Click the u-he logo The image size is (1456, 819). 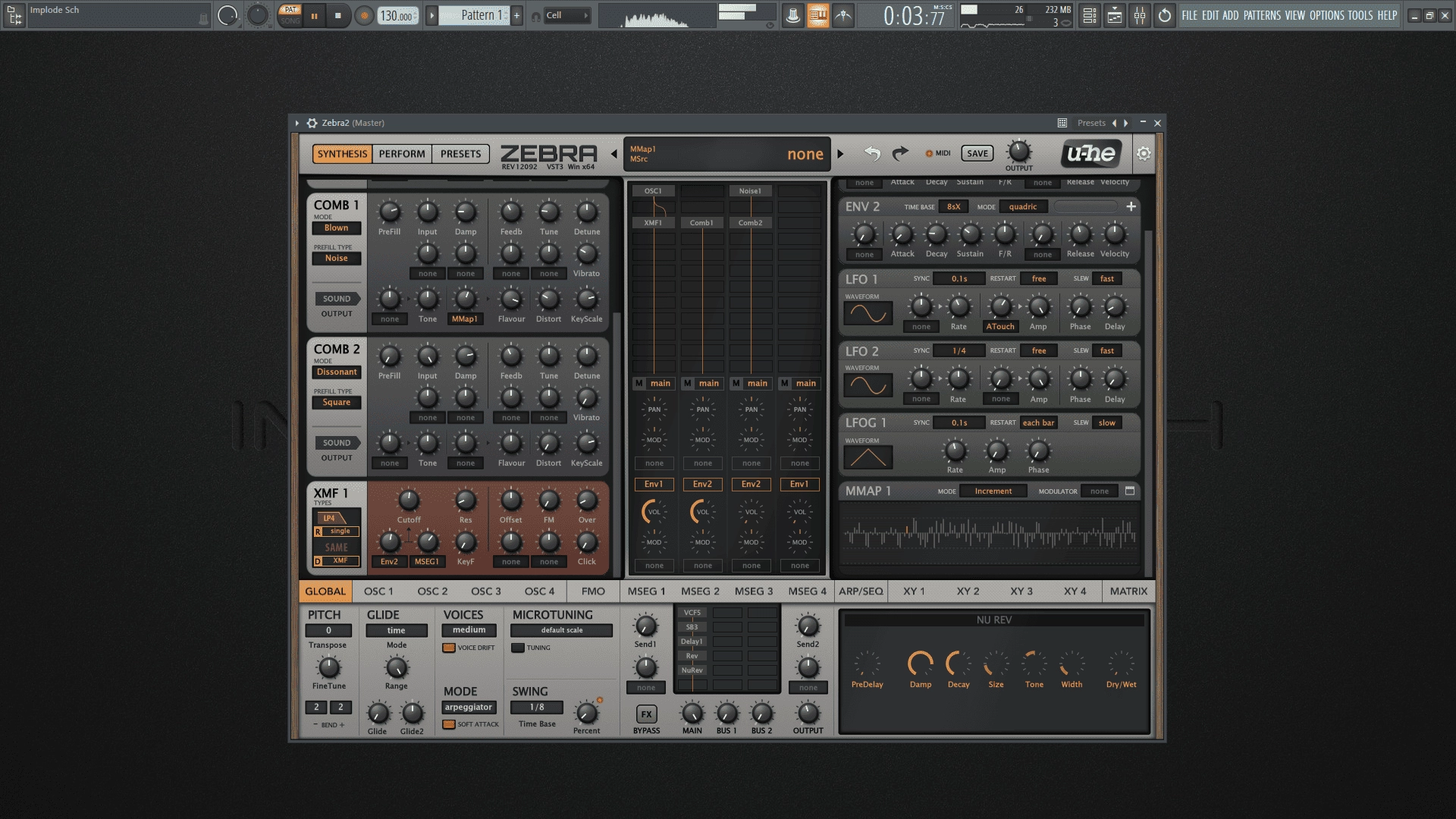tap(1090, 154)
